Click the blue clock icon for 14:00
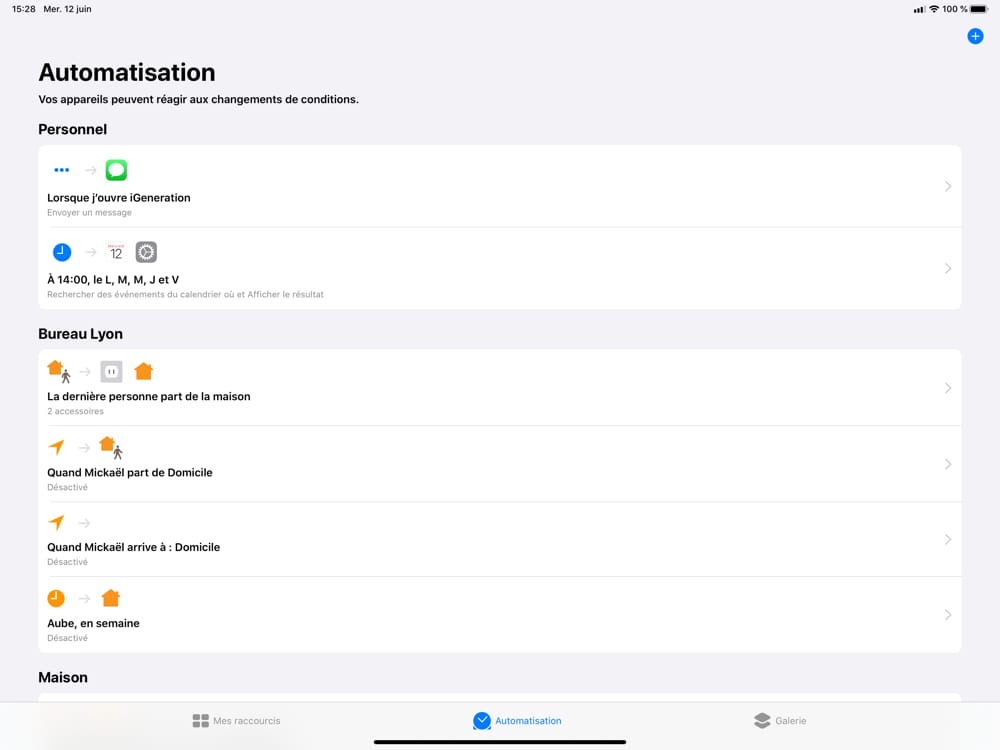 pos(62,253)
